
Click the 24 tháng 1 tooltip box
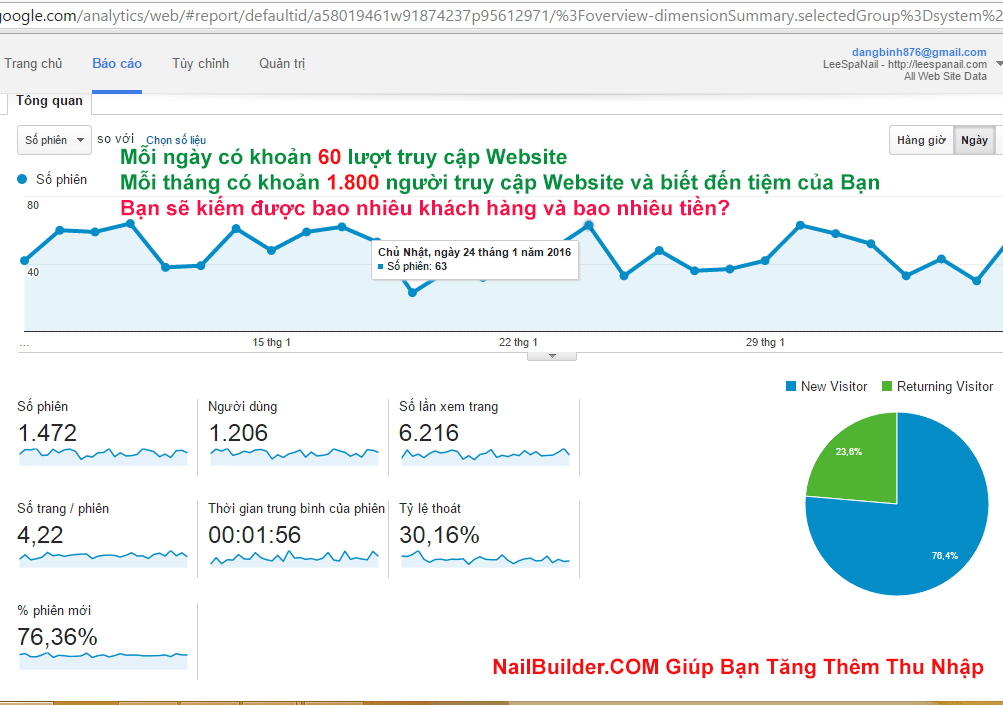[x=475, y=260]
